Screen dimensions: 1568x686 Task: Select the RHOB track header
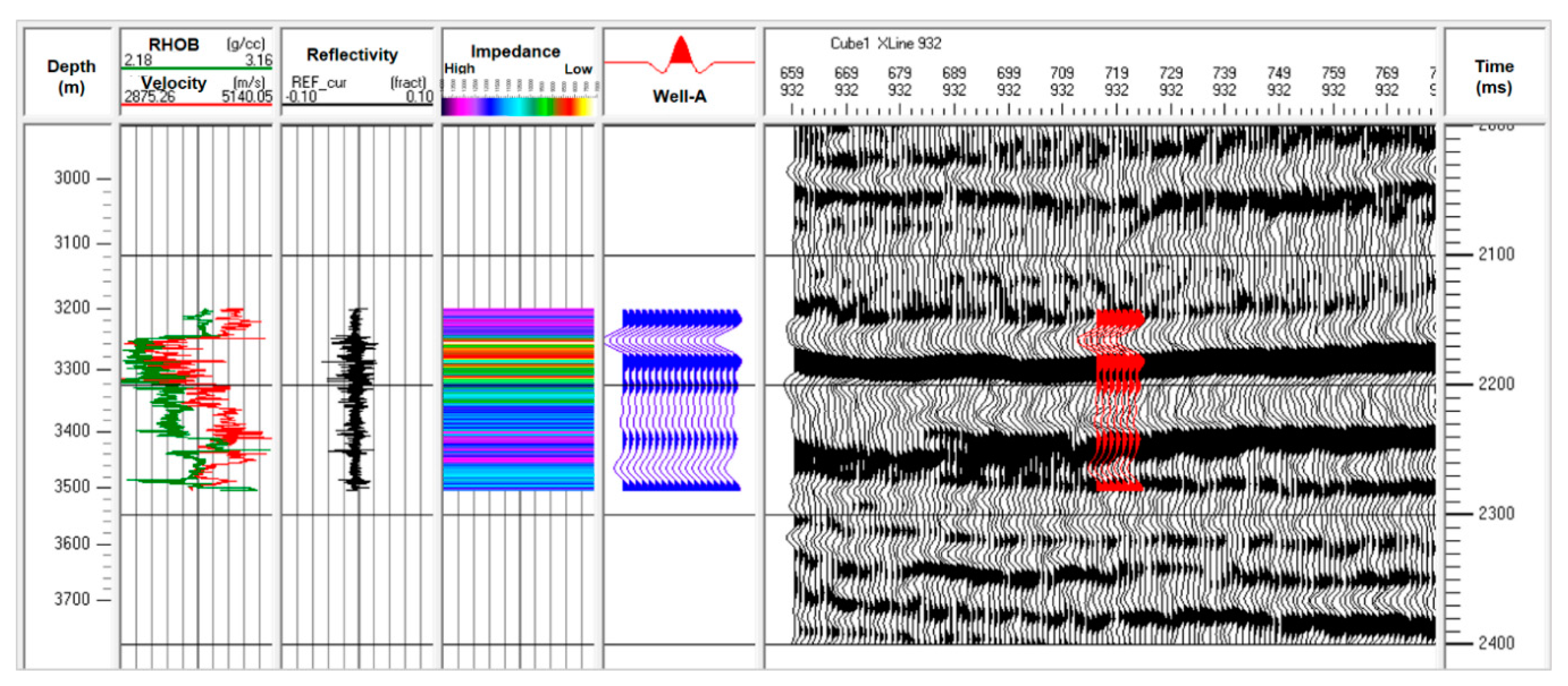(x=174, y=45)
